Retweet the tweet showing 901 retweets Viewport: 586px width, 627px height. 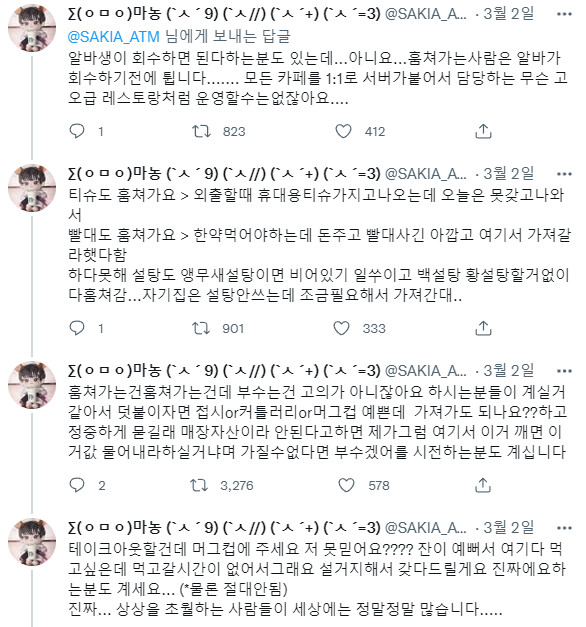[x=201, y=328]
